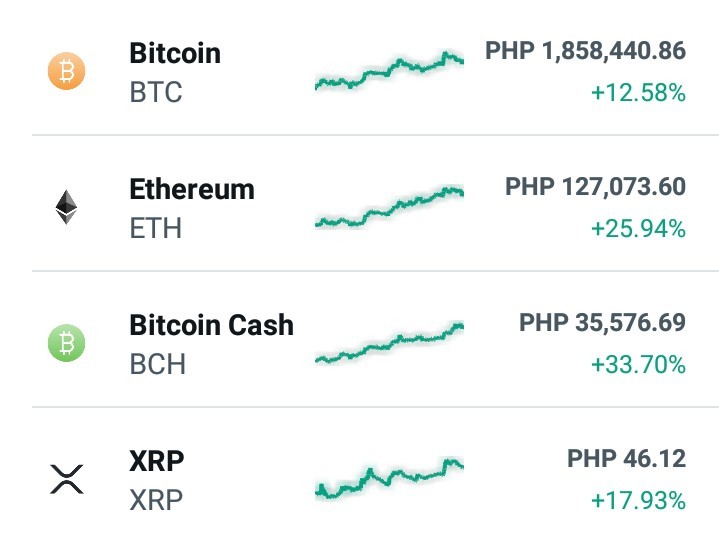Click the +17.93% XRP change percentage

[x=638, y=500]
